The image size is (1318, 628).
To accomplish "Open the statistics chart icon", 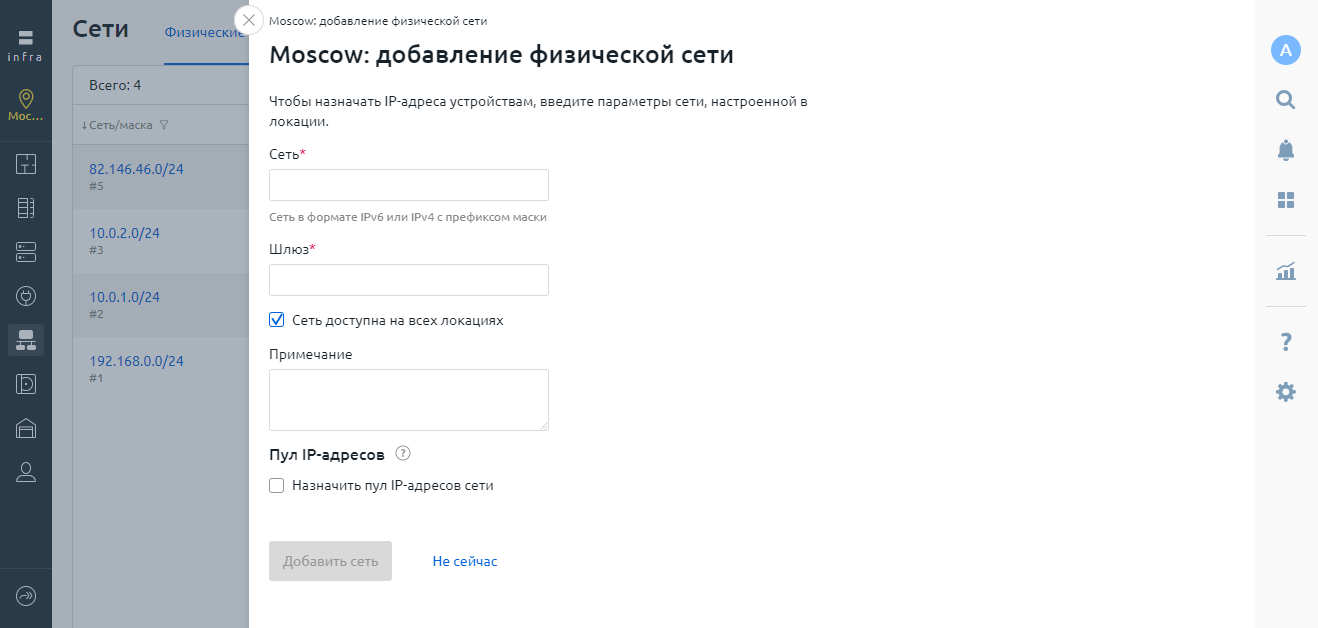I will tap(1286, 271).
